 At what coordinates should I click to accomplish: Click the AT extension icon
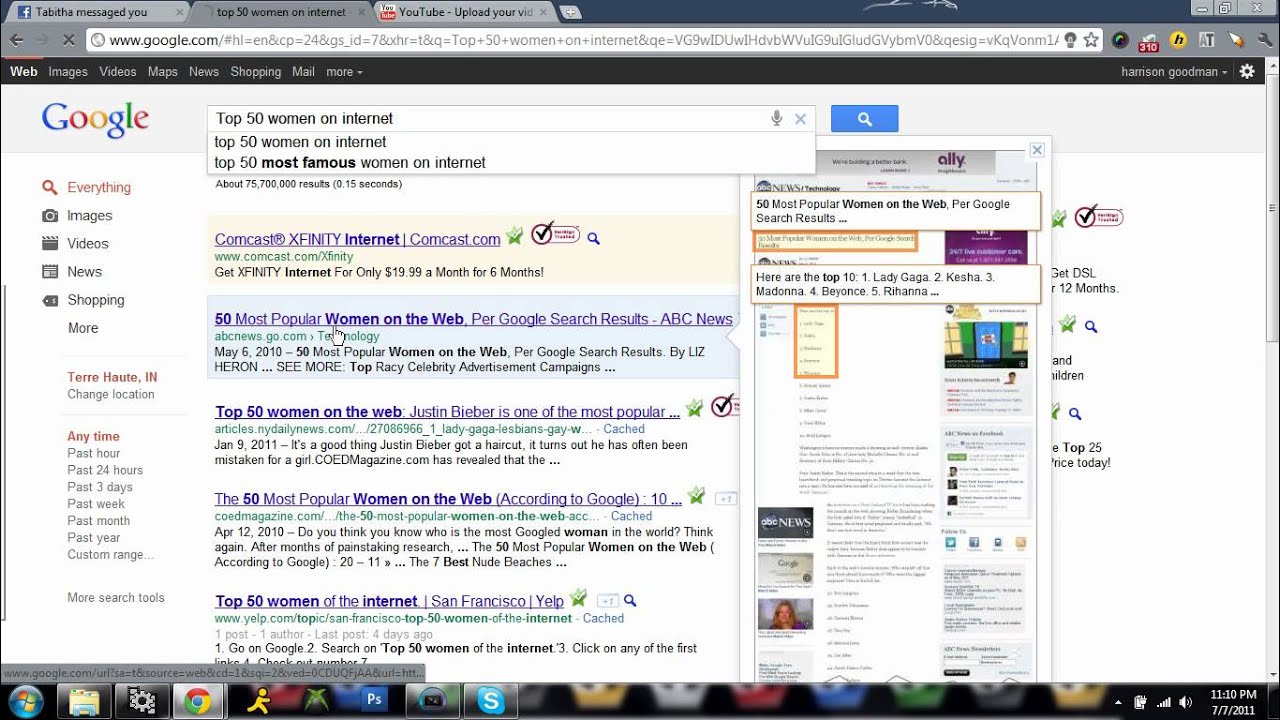tap(1207, 40)
